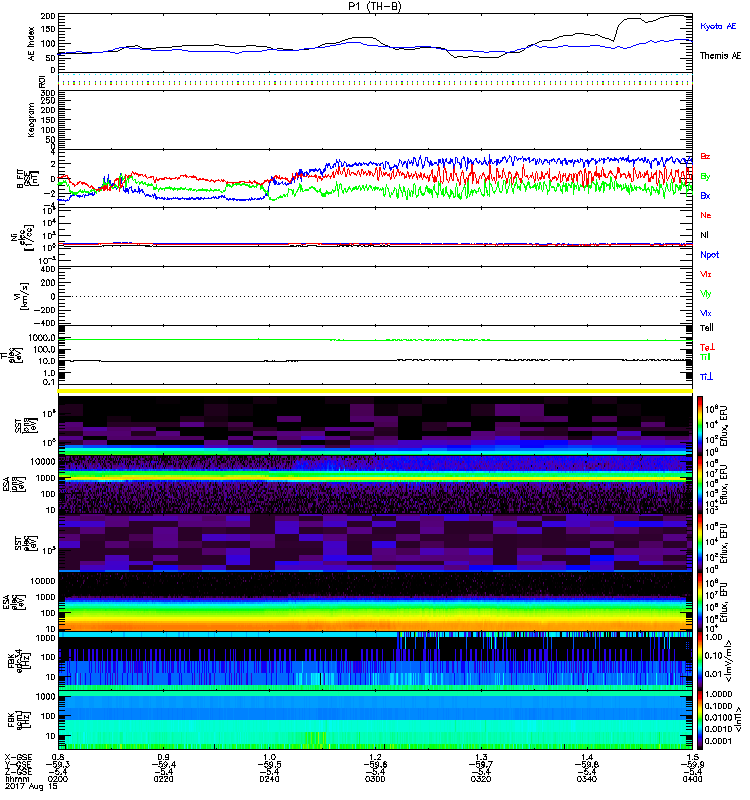Click the ESA elec Eflux color bar
This screenshot has height=800, width=750.
coord(700,602)
